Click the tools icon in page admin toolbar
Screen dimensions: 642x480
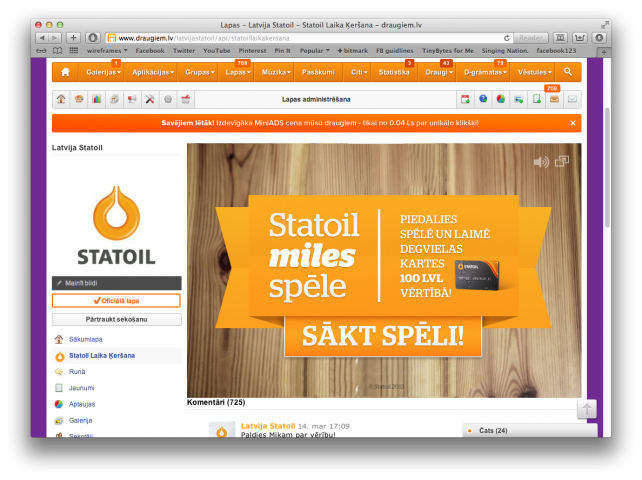click(x=150, y=99)
